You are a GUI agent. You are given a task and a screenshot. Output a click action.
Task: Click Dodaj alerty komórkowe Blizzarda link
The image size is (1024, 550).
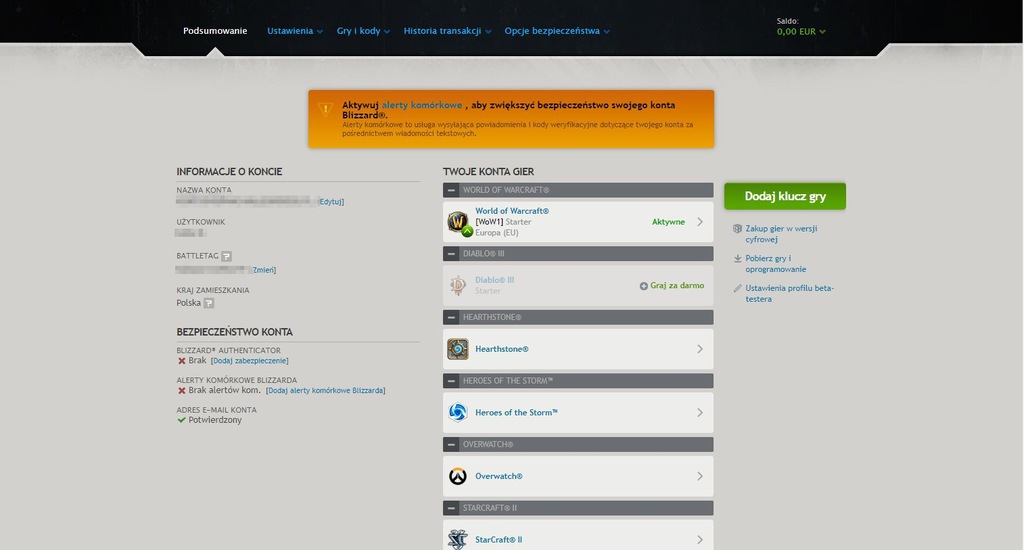click(x=325, y=391)
